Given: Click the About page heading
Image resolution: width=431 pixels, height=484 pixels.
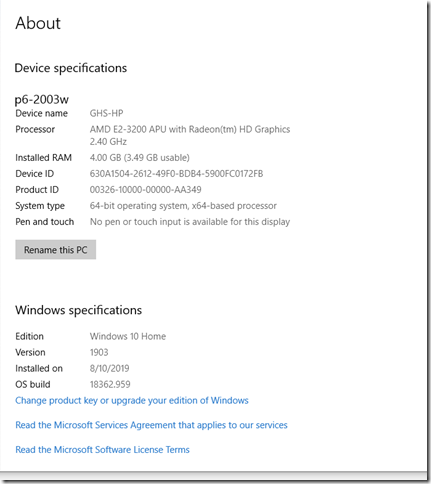Looking at the screenshot, I should click(38, 23).
